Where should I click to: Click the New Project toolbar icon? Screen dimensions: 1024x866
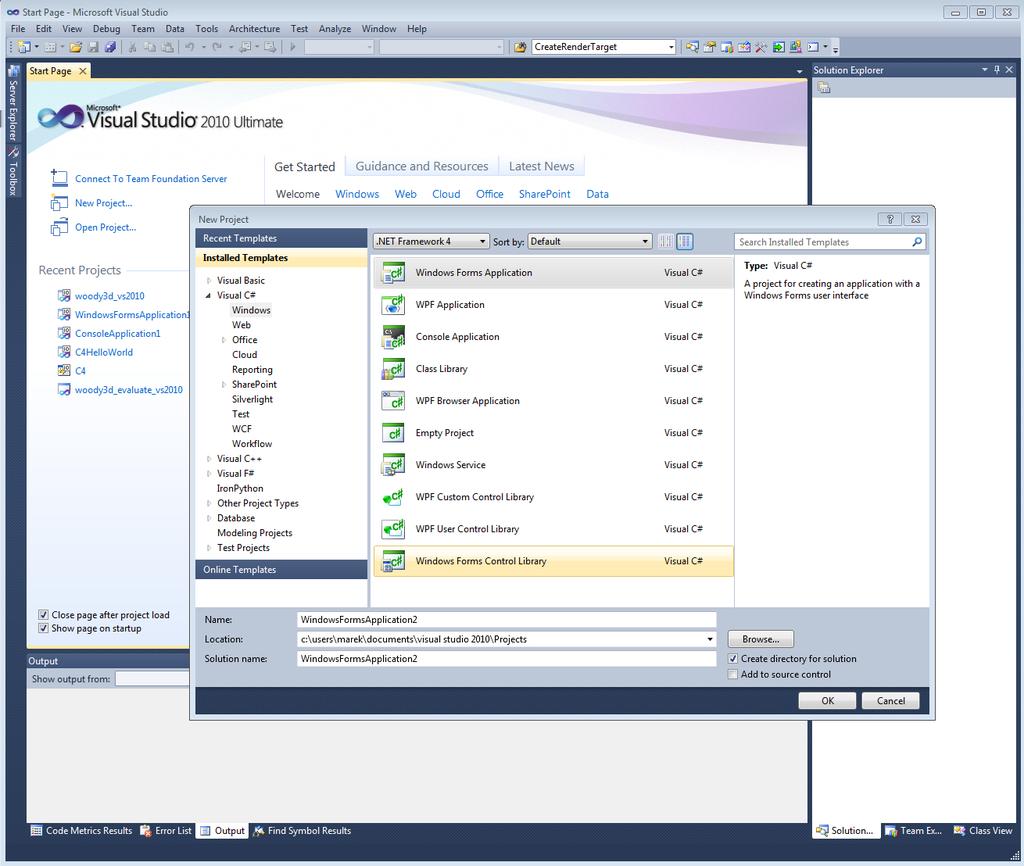[x=25, y=47]
